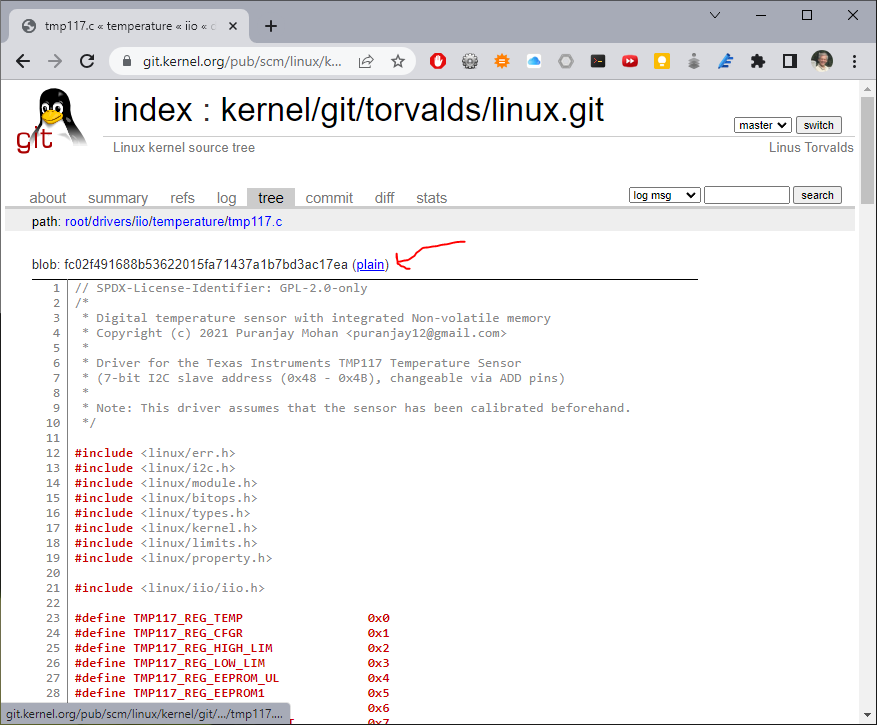
Task: Select the stats tab
Action: click(x=431, y=197)
